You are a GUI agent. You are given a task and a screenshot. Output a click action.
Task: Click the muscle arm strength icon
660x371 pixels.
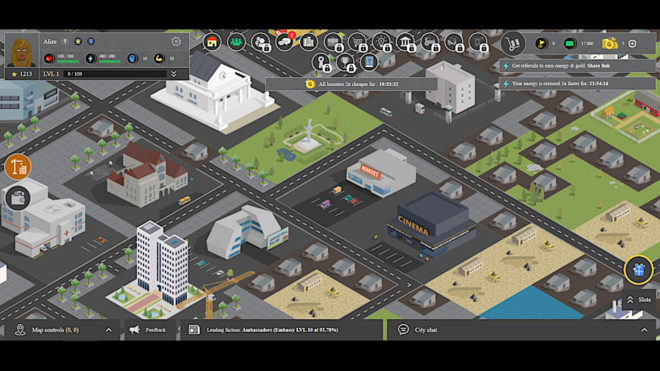pyautogui.click(x=159, y=59)
